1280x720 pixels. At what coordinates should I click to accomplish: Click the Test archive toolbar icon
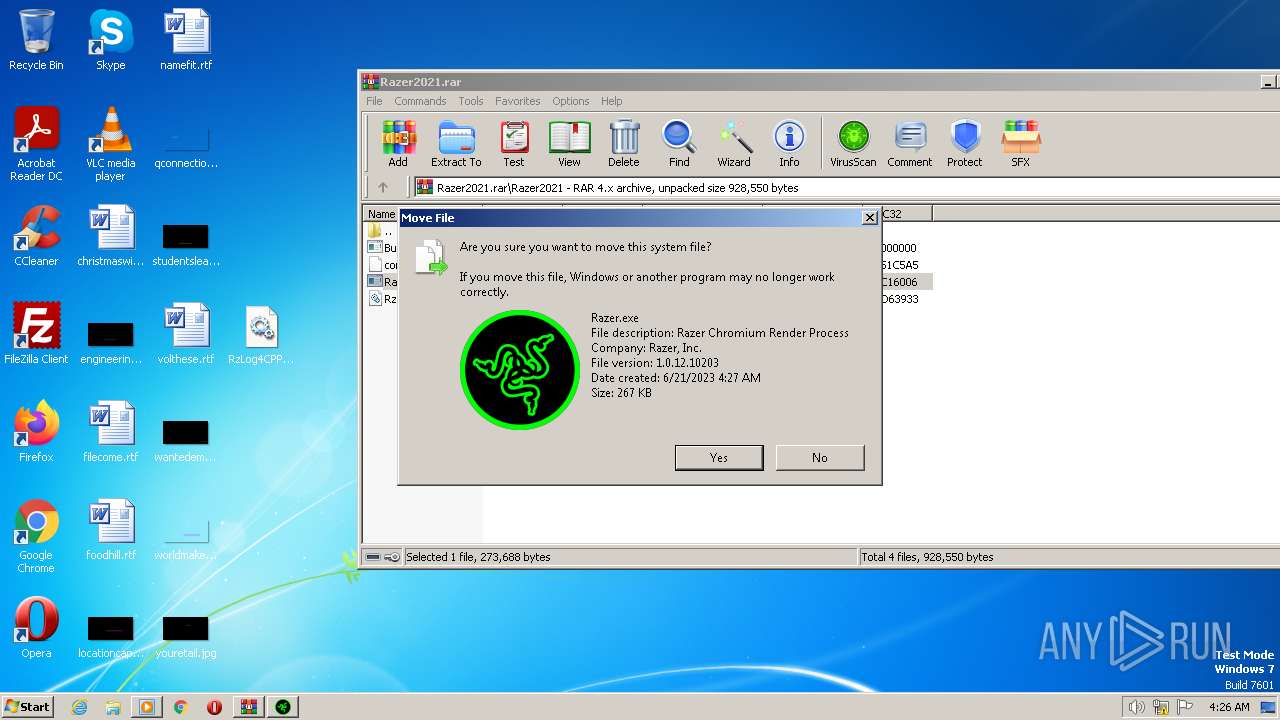[514, 144]
